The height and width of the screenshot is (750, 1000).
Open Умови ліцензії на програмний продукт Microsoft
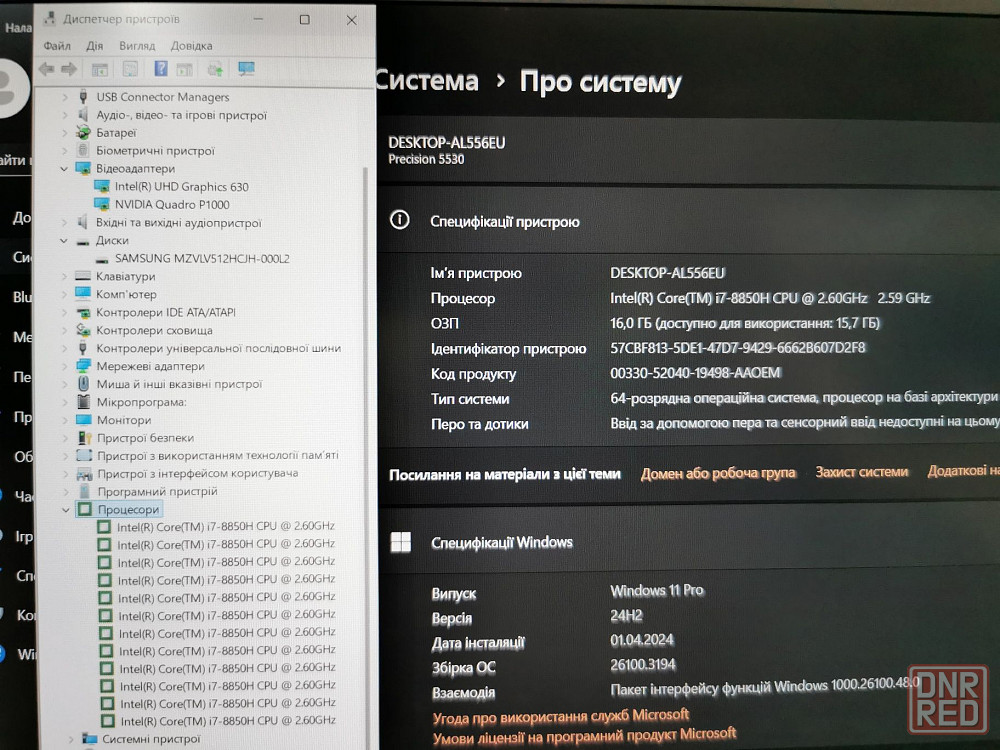584,736
